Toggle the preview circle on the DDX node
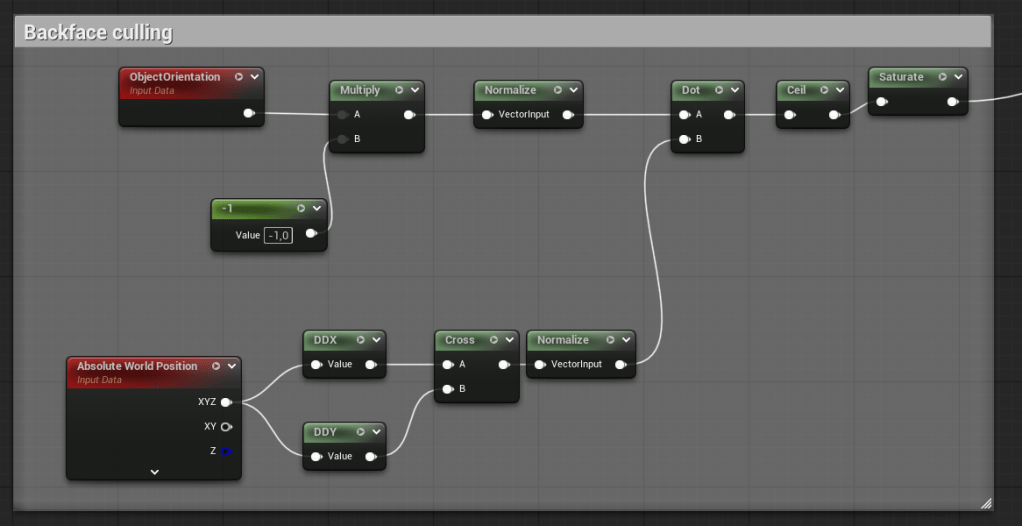 click(x=360, y=340)
